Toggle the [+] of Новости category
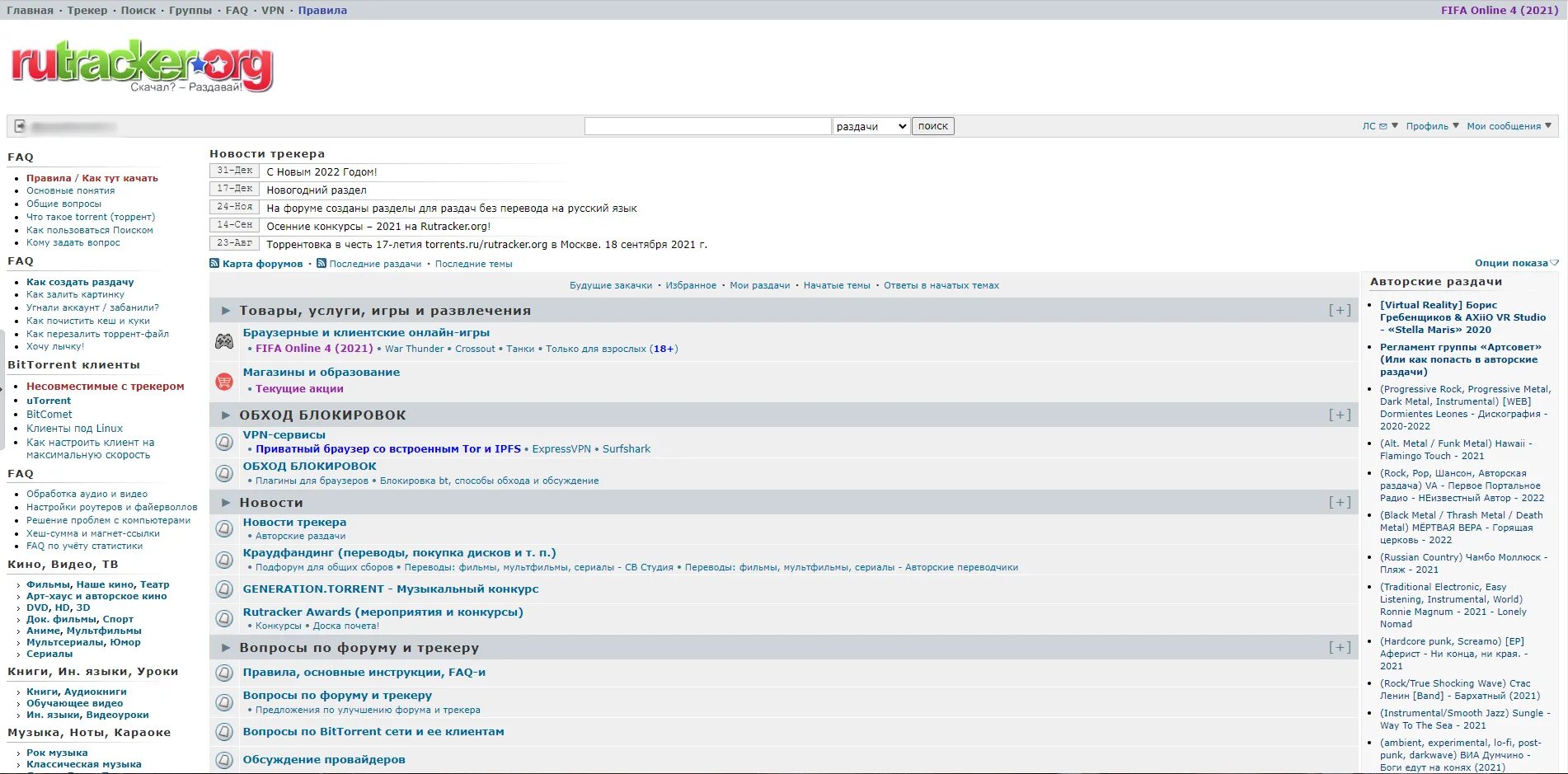Viewport: 1568px width, 774px height. pyautogui.click(x=1340, y=502)
